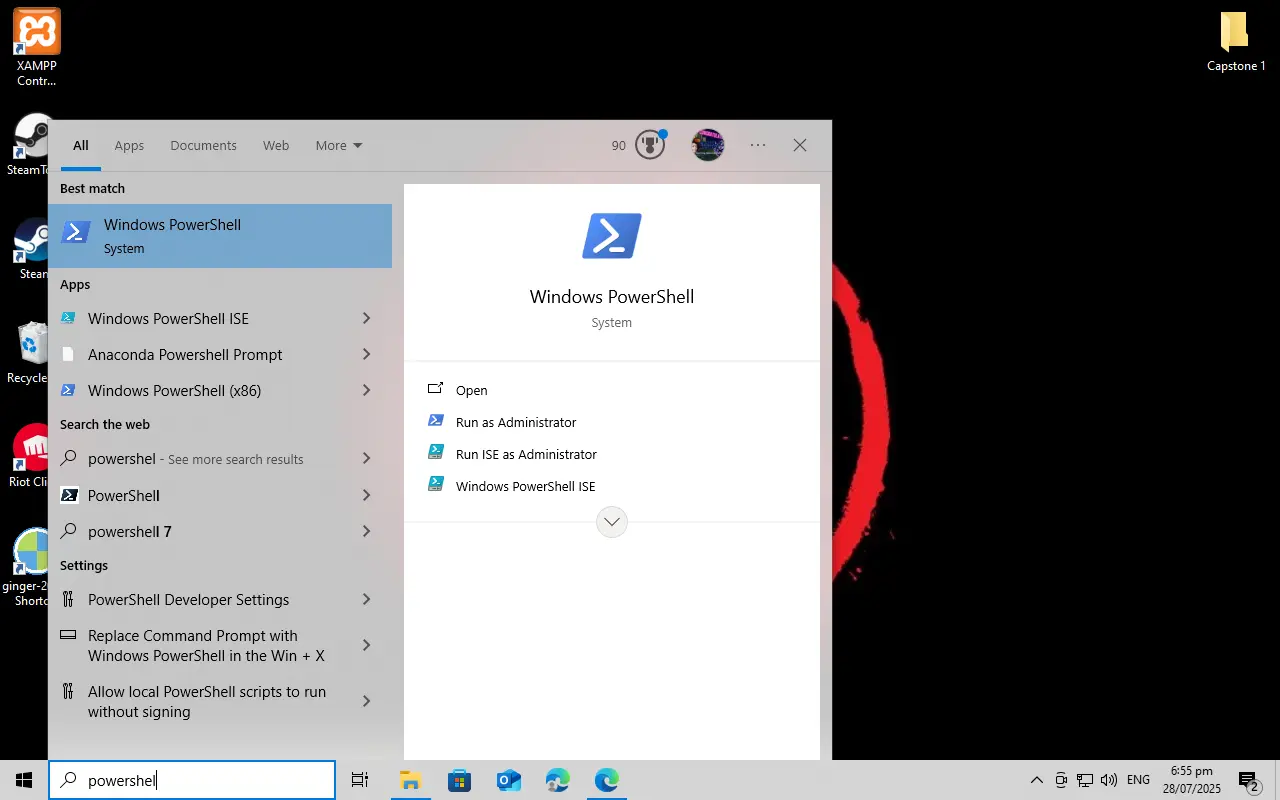Open the More dropdown filter
The width and height of the screenshot is (1280, 800).
click(x=339, y=145)
